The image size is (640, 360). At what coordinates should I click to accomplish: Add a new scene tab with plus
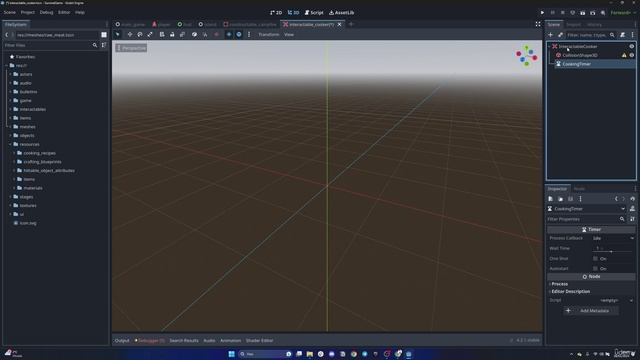coord(351,24)
